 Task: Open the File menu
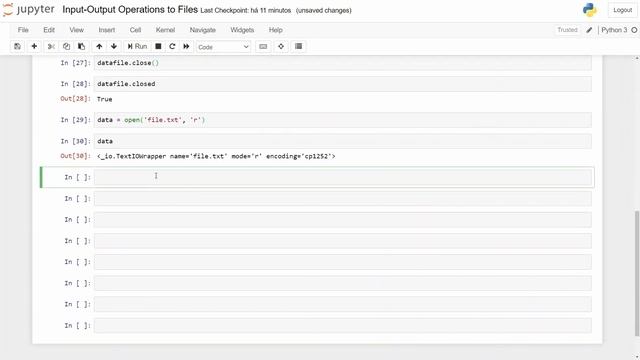(23, 30)
